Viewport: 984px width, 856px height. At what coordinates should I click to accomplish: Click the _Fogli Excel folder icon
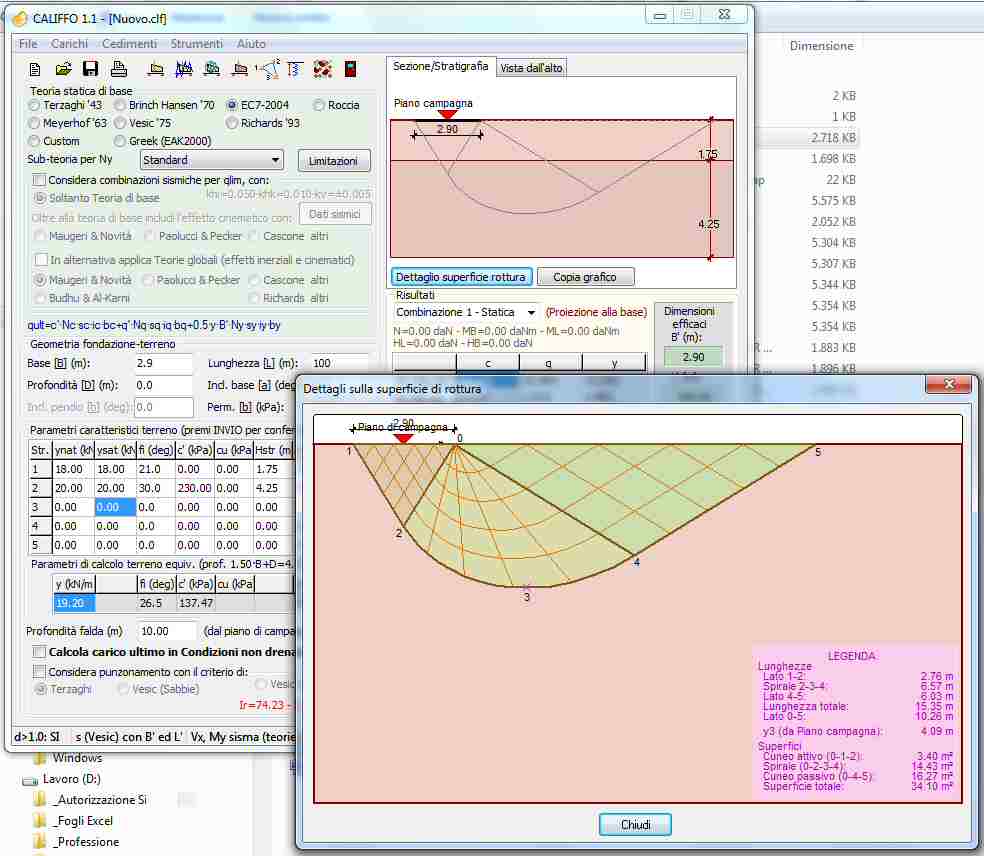click(x=40, y=821)
